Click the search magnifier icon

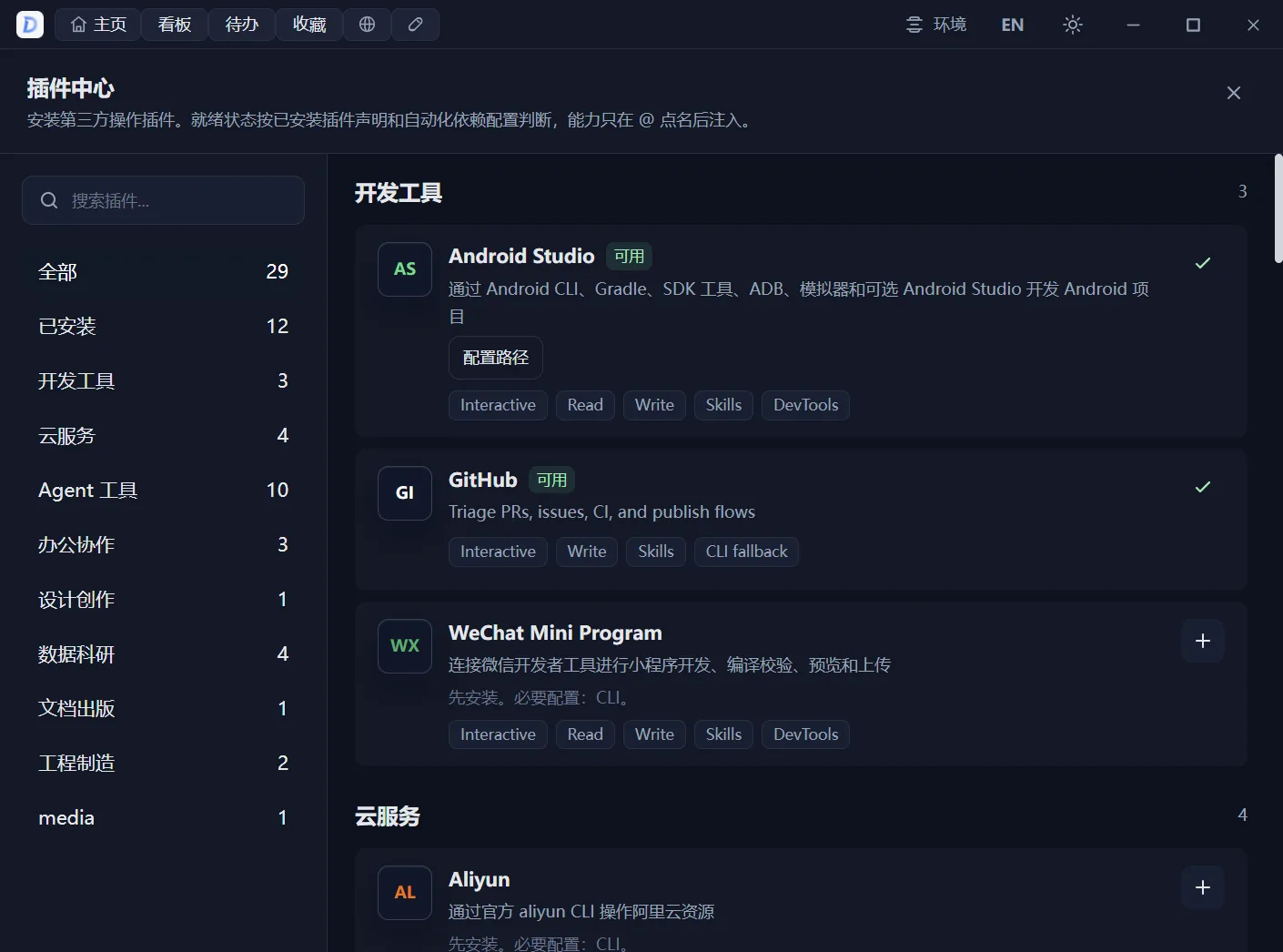pyautogui.click(x=49, y=200)
